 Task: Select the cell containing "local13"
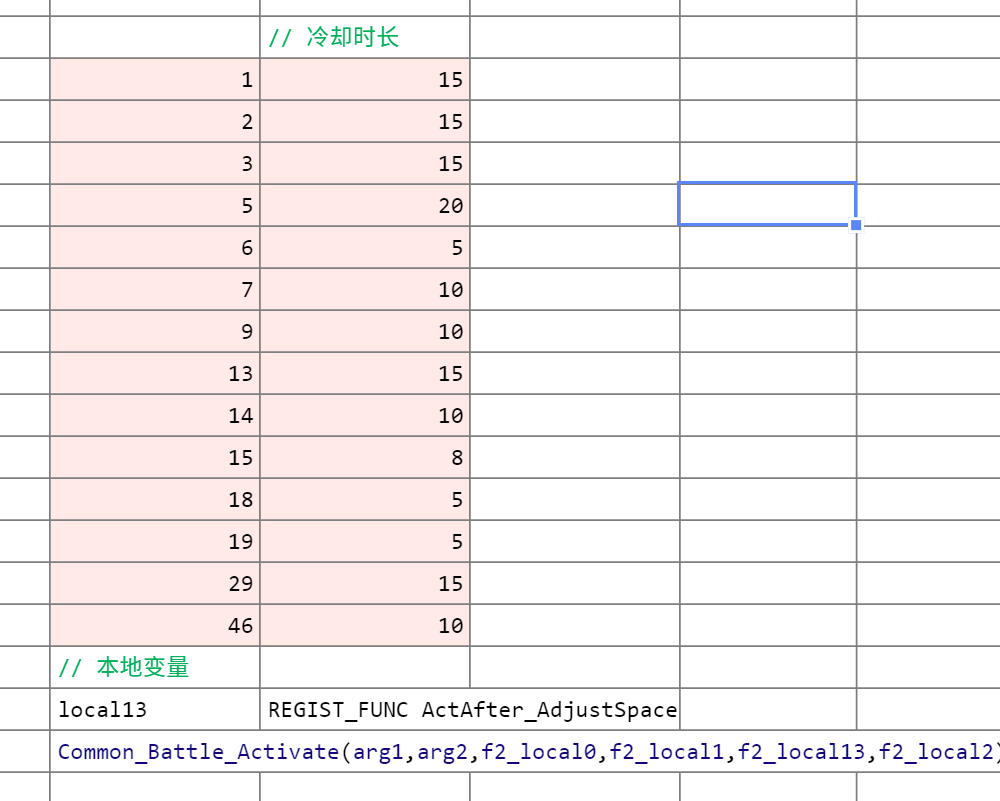(x=155, y=709)
